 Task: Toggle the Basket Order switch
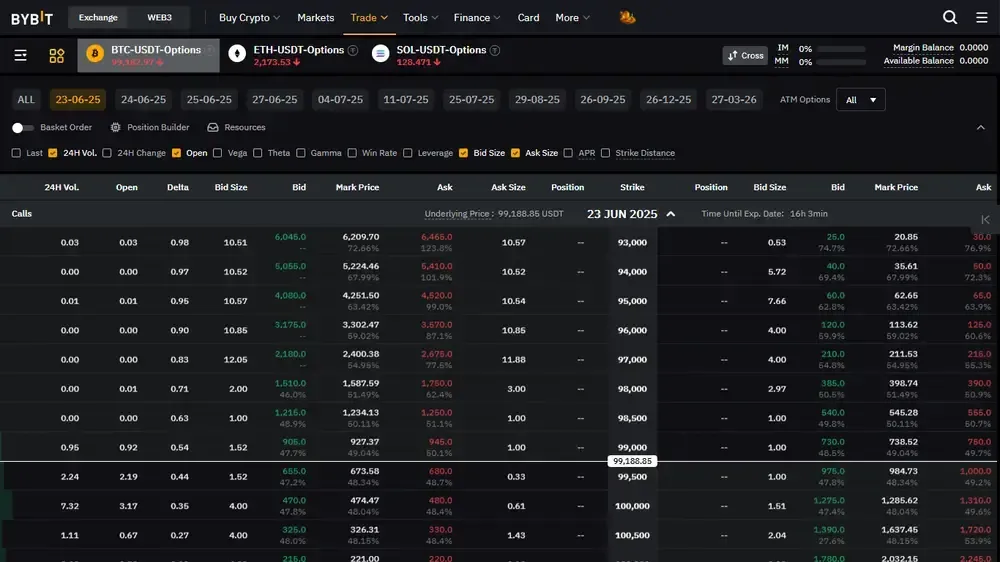tap(22, 128)
